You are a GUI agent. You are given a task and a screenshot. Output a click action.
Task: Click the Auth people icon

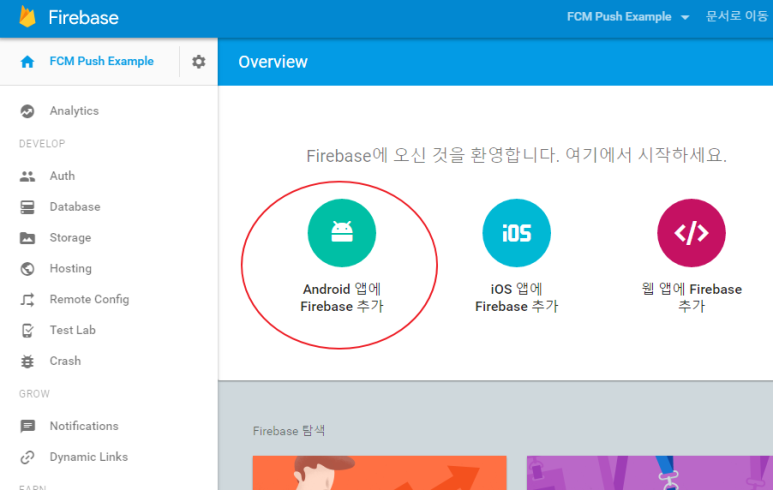tap(28, 176)
